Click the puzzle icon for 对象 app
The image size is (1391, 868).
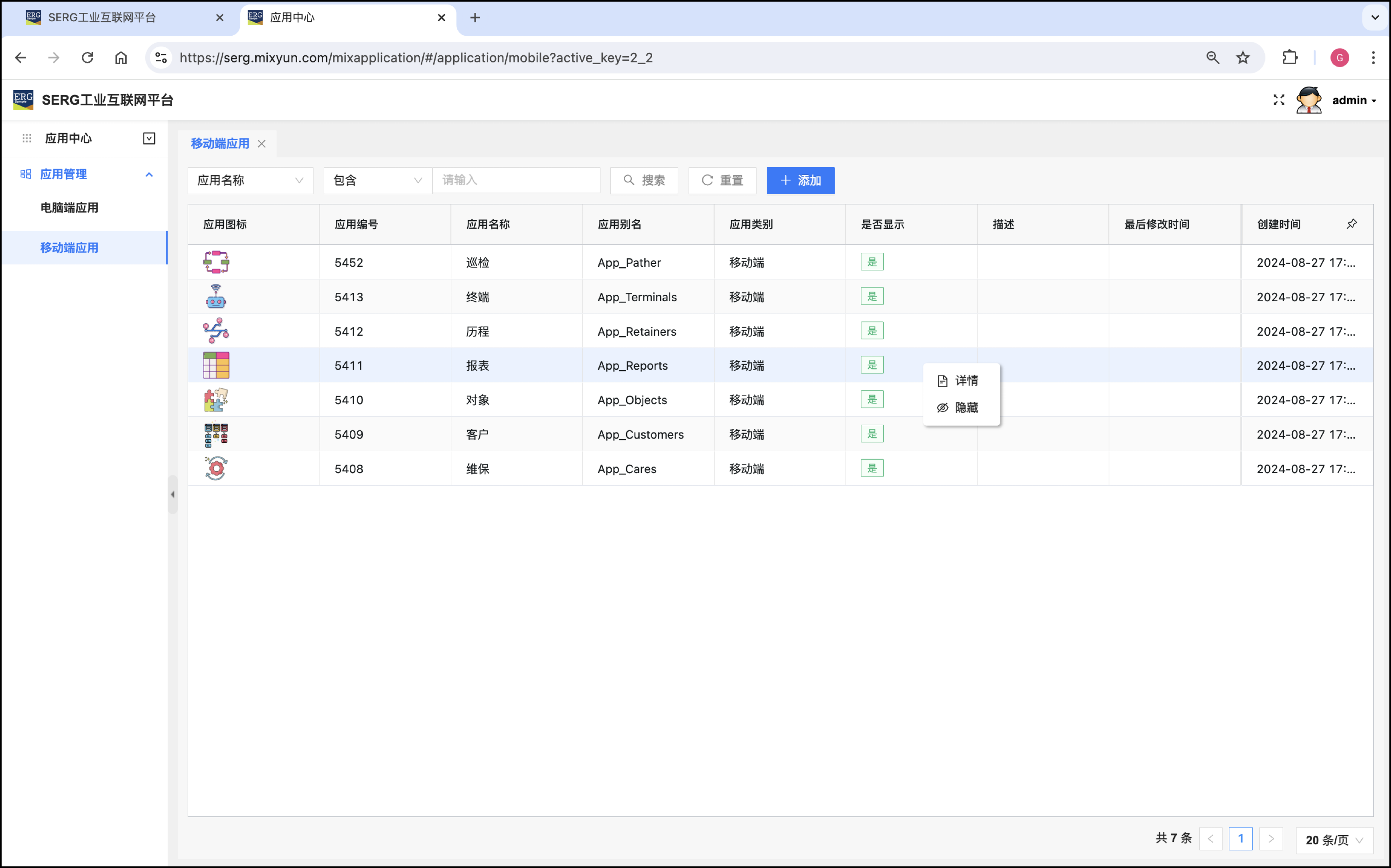(216, 400)
